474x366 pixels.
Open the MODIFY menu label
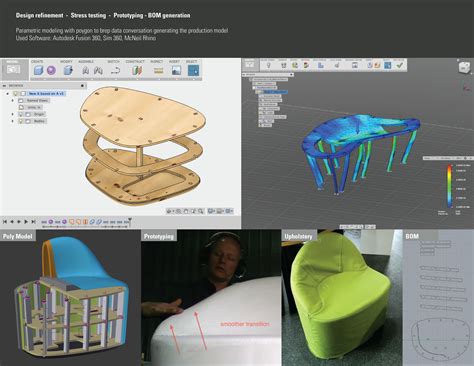(66, 62)
